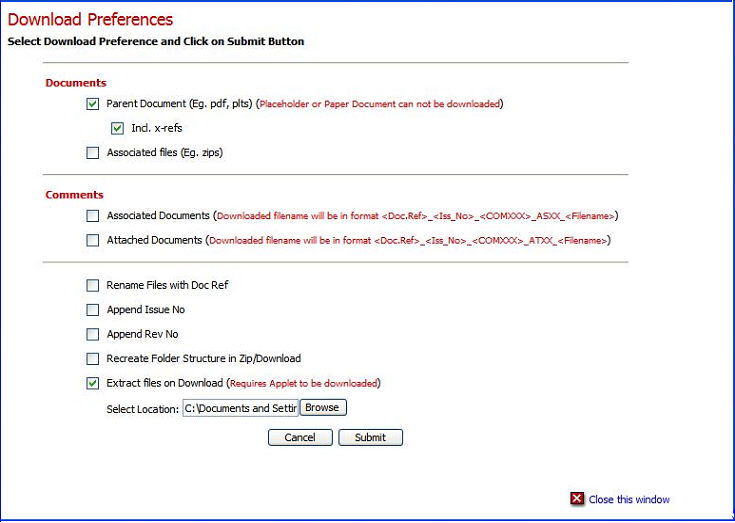This screenshot has height=523, width=735.
Task: Tick the Append Issue No checkbox
Action: [93, 310]
